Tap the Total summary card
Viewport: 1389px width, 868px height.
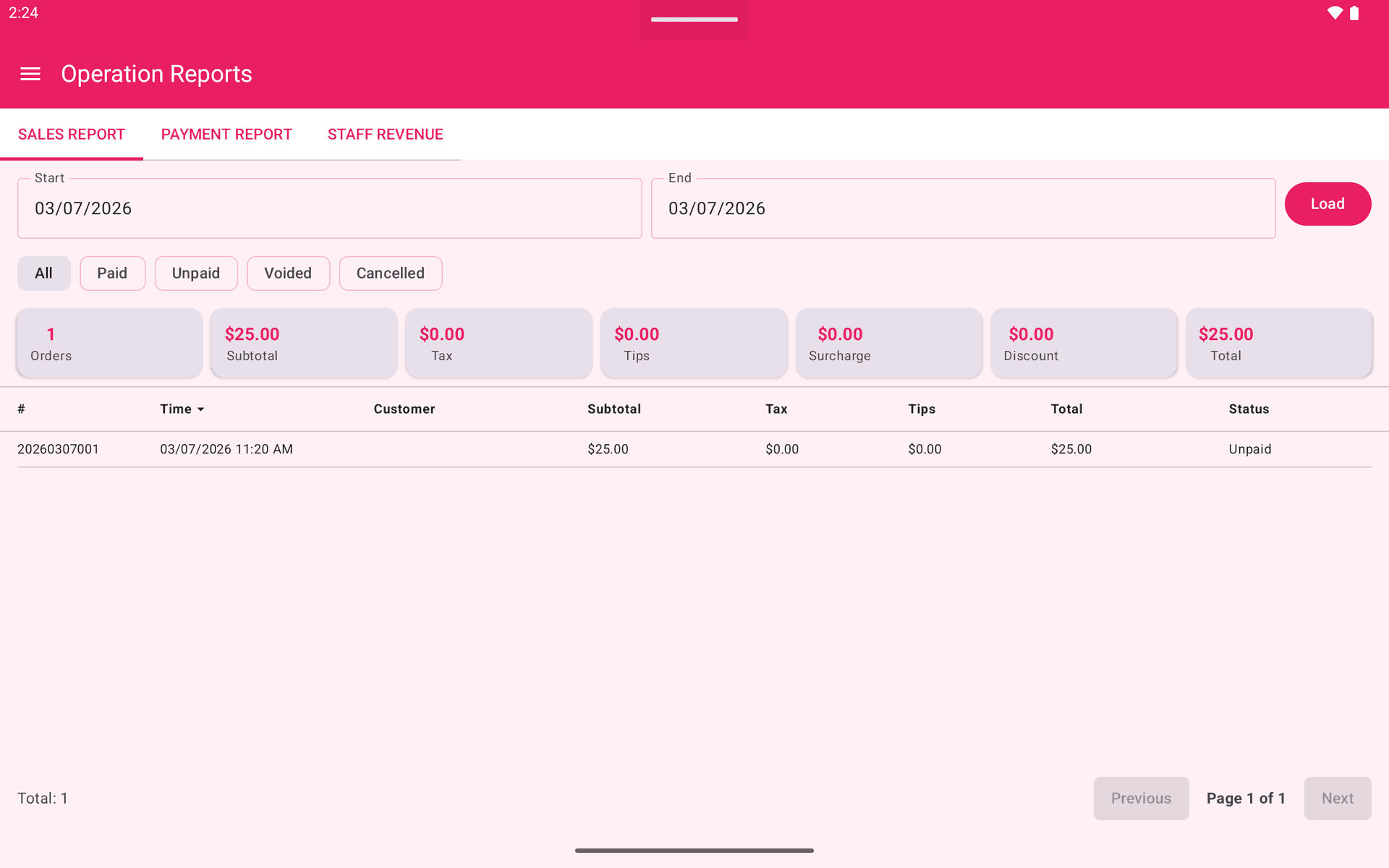[x=1278, y=344]
